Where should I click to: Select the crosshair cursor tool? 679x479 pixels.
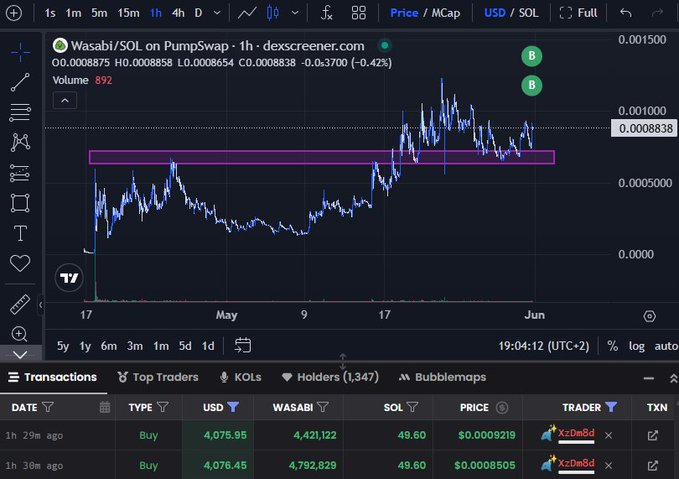tap(20, 52)
